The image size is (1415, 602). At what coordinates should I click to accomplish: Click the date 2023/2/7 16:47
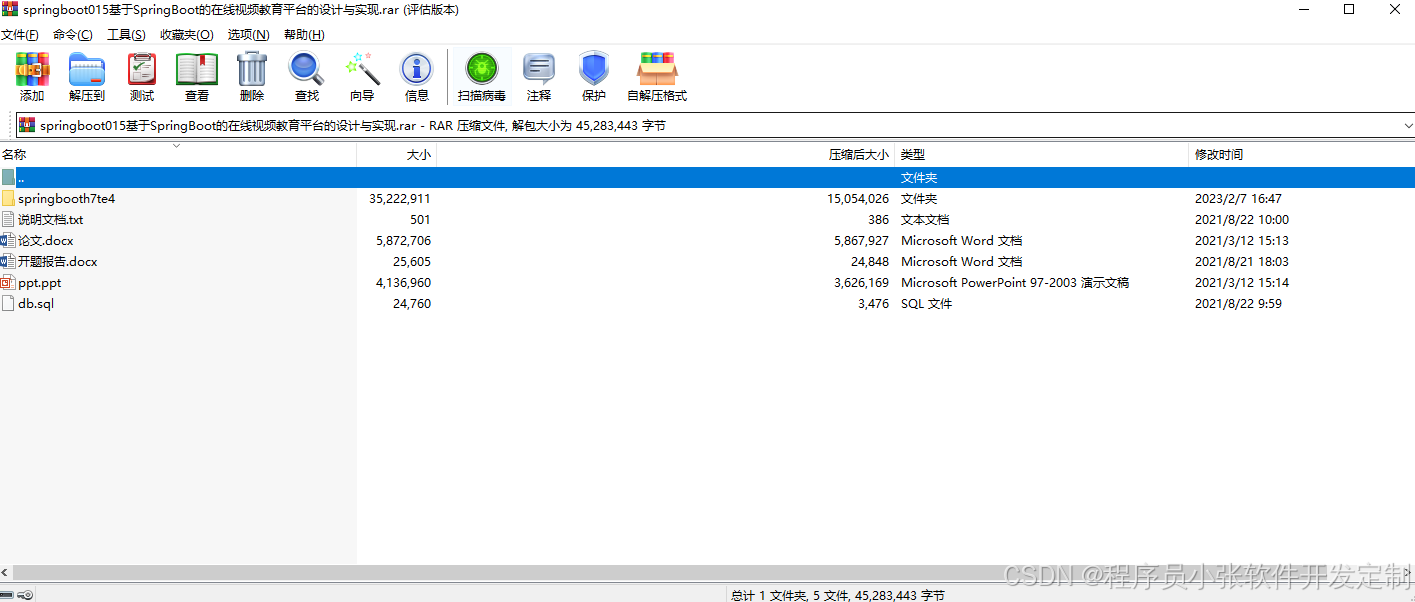coord(1238,198)
